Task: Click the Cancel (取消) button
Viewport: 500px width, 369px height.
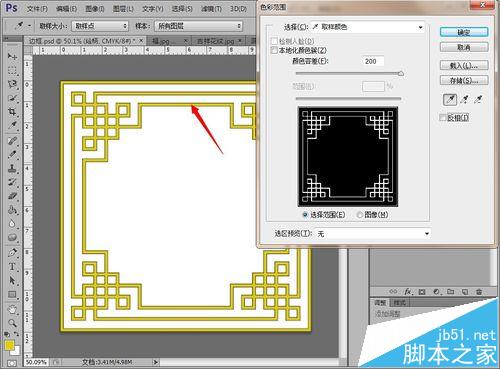Action: 464,47
